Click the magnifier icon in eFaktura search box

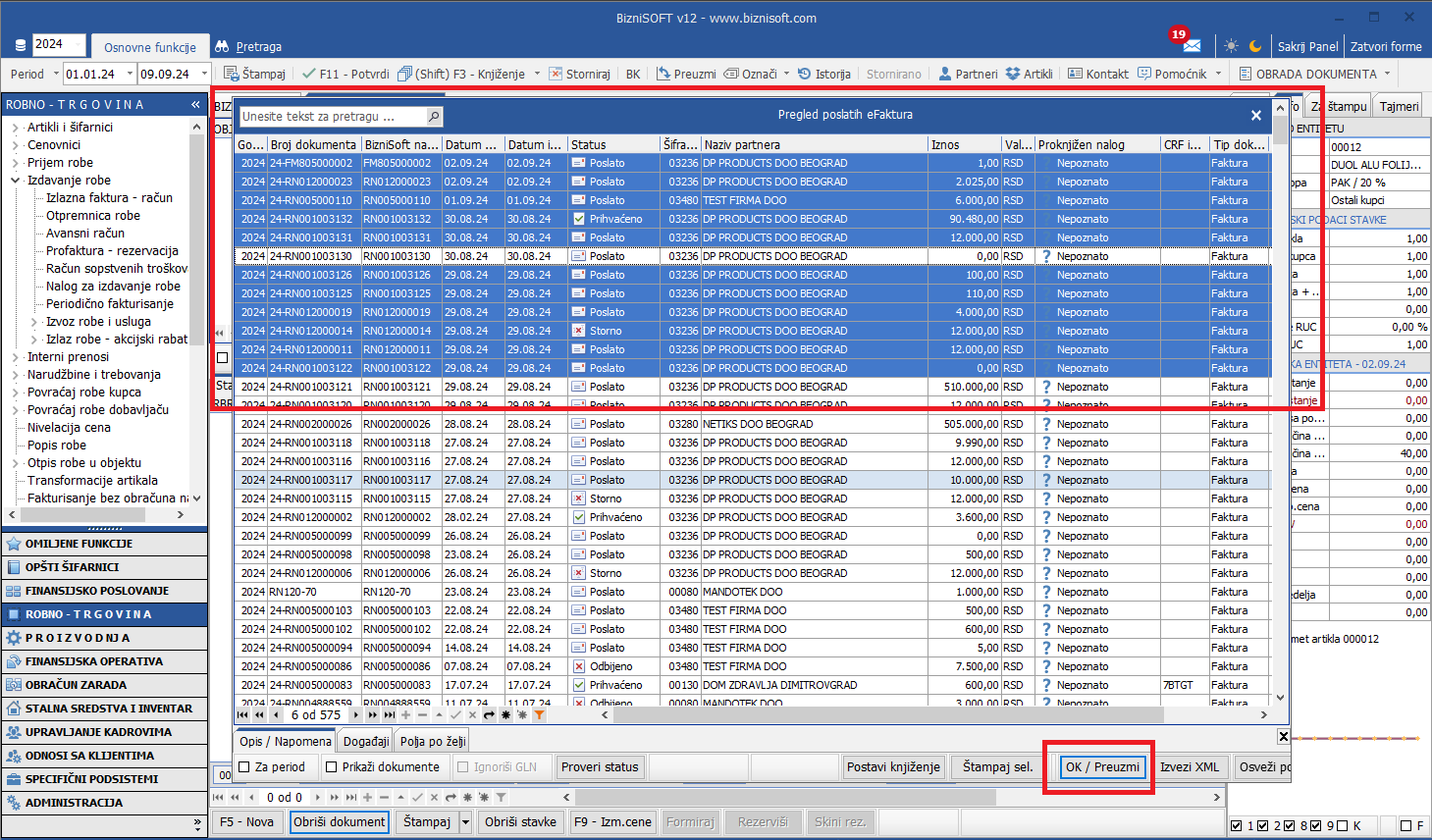(x=434, y=117)
